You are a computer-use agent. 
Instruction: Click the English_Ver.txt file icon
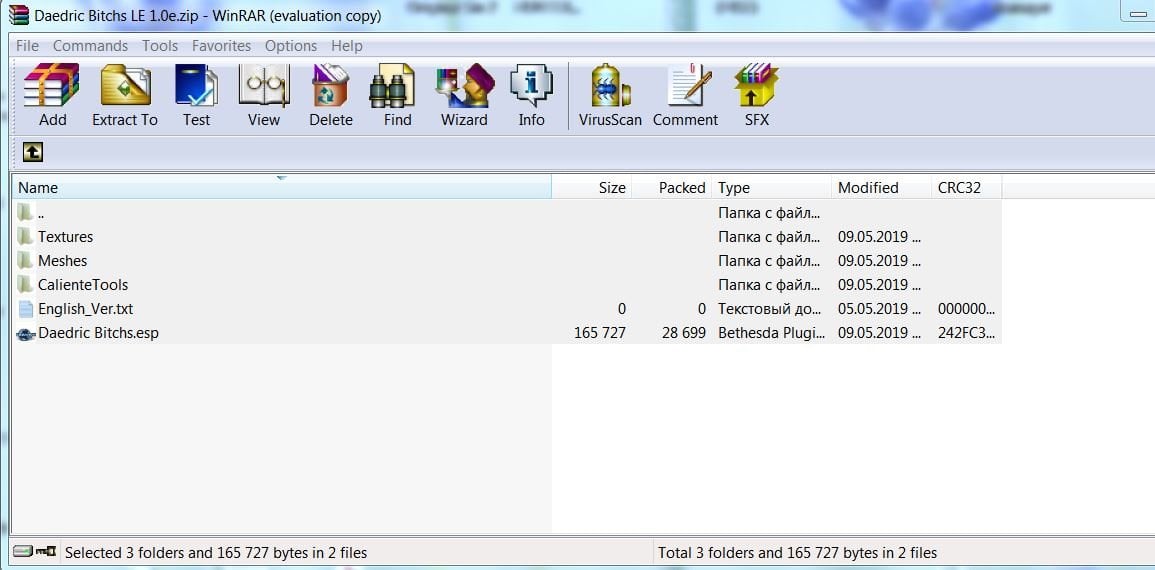coord(27,309)
